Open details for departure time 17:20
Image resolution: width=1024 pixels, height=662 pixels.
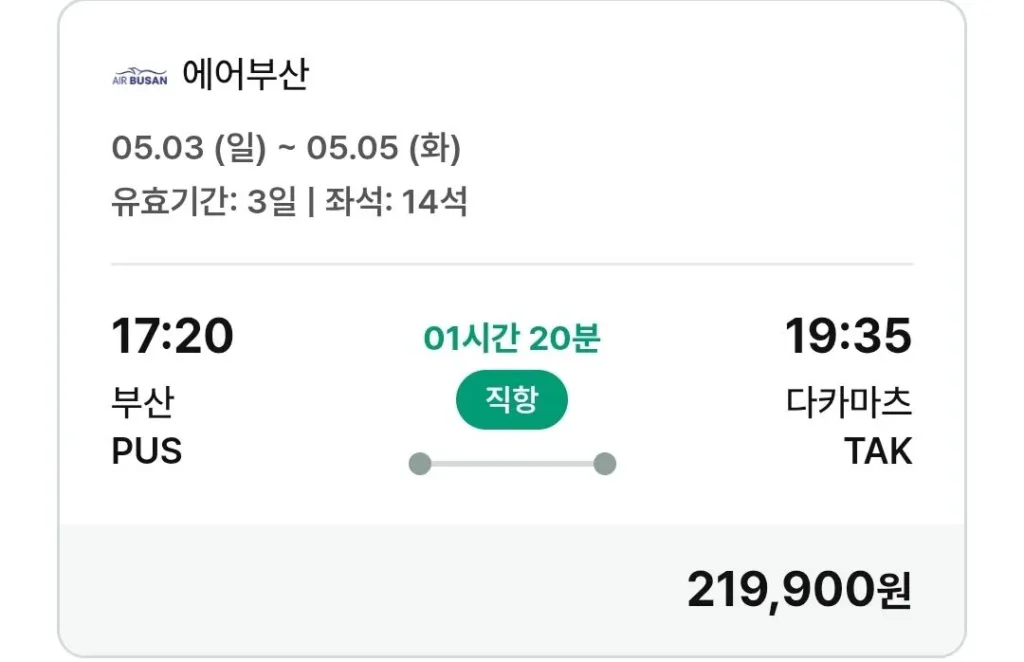(x=171, y=337)
